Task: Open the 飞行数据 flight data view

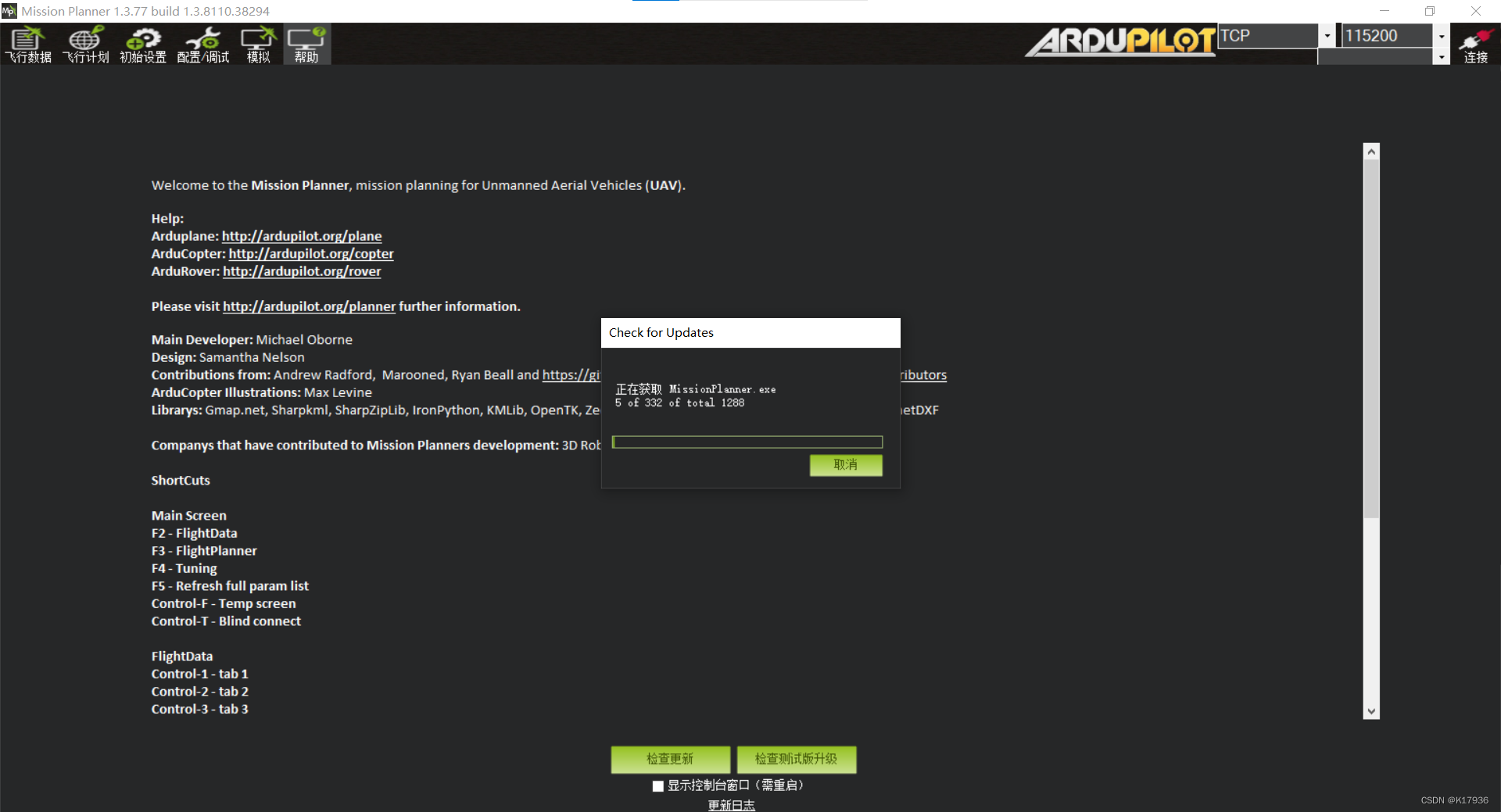Action: 28,45
